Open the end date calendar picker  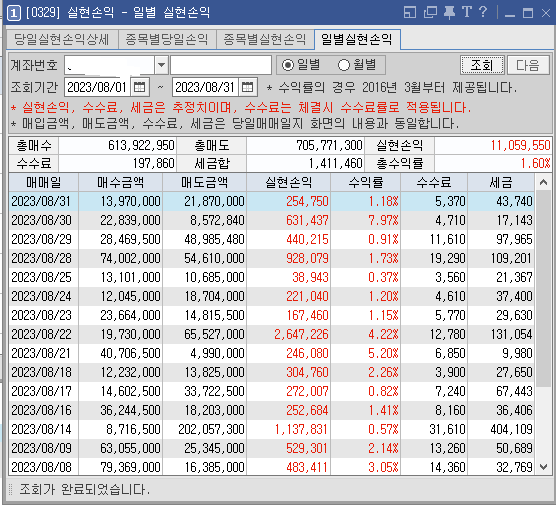248,87
